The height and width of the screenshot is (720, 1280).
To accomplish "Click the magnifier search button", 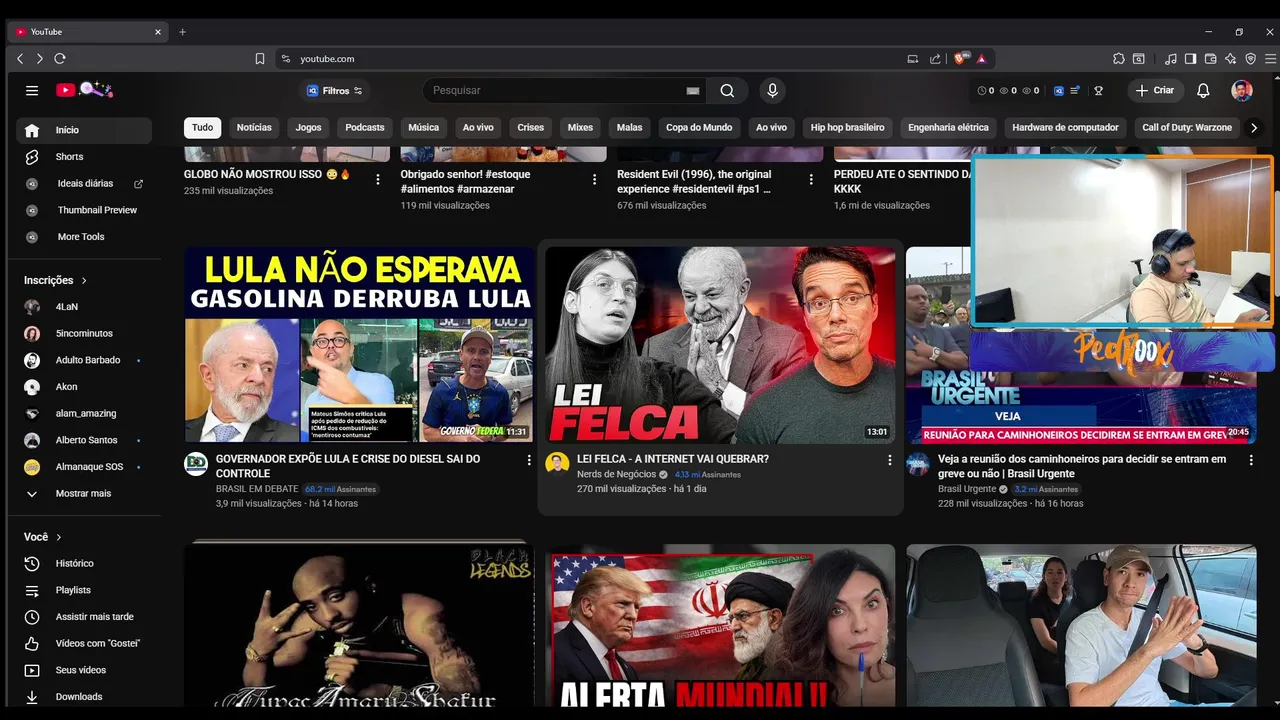I will click(x=727, y=90).
